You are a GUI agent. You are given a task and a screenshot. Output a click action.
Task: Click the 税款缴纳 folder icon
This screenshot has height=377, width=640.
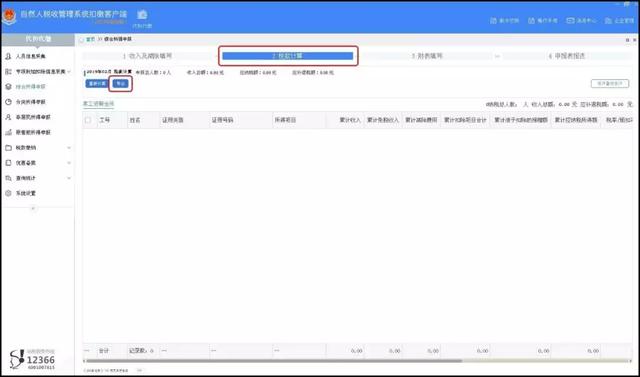tap(8, 148)
